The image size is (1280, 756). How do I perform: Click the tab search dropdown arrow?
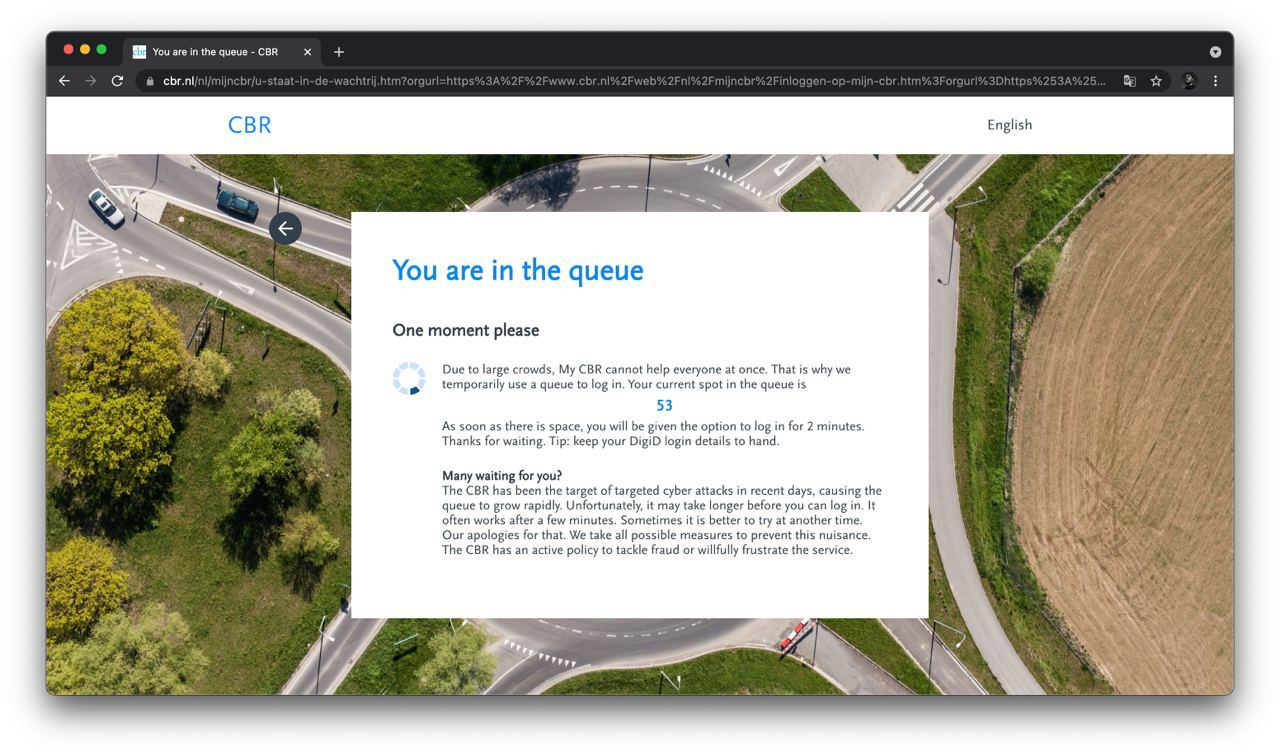coord(1215,52)
